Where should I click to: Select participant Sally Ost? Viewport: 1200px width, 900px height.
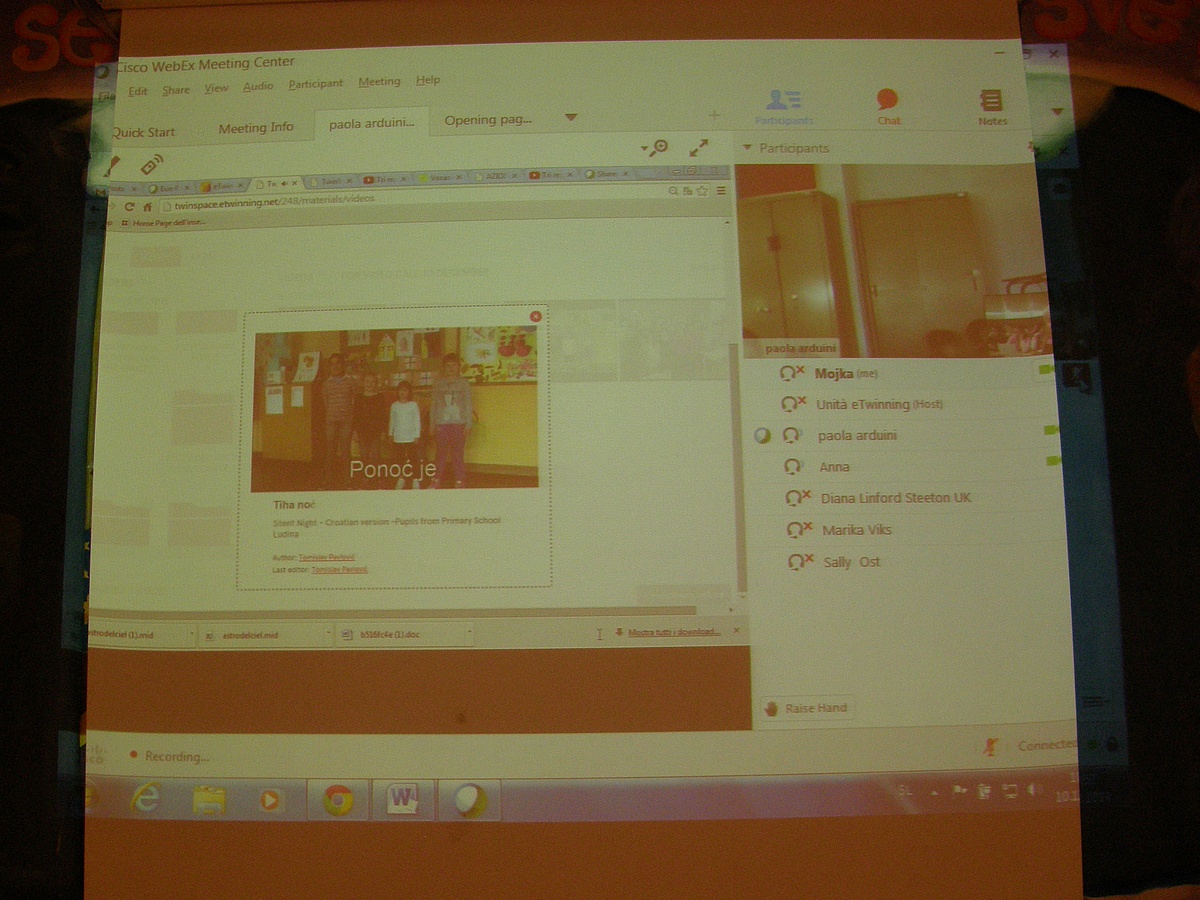click(x=852, y=561)
